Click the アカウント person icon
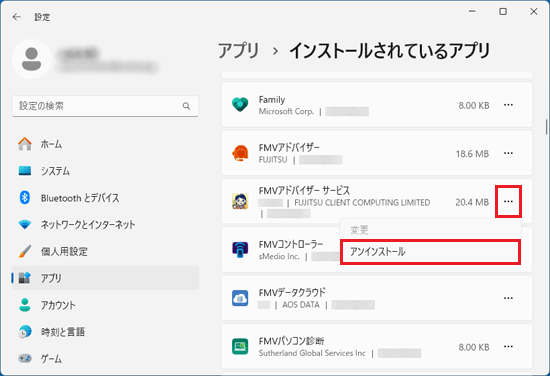This screenshot has height=376, width=550. click(x=25, y=305)
